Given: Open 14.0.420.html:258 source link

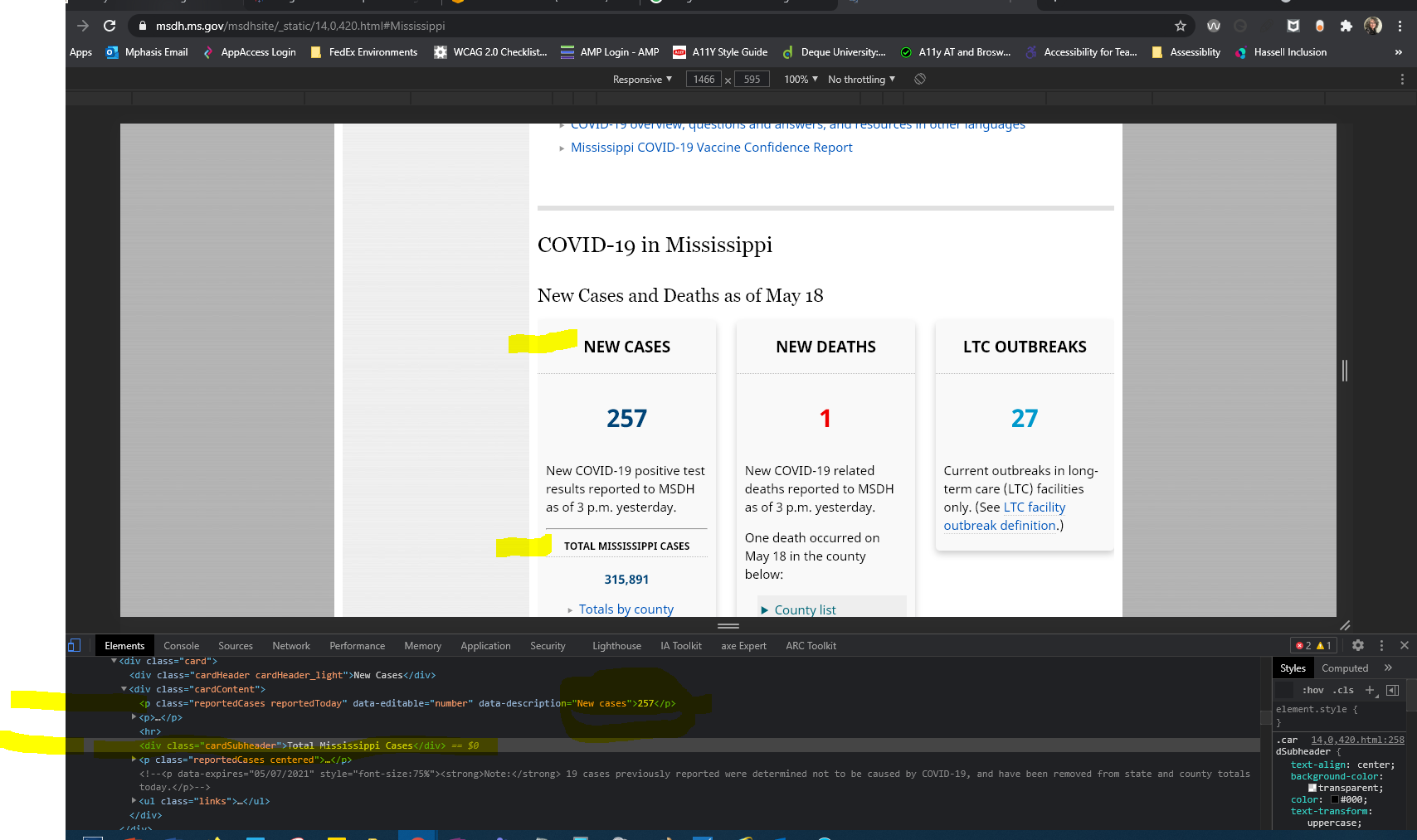Looking at the screenshot, I should click(1357, 740).
